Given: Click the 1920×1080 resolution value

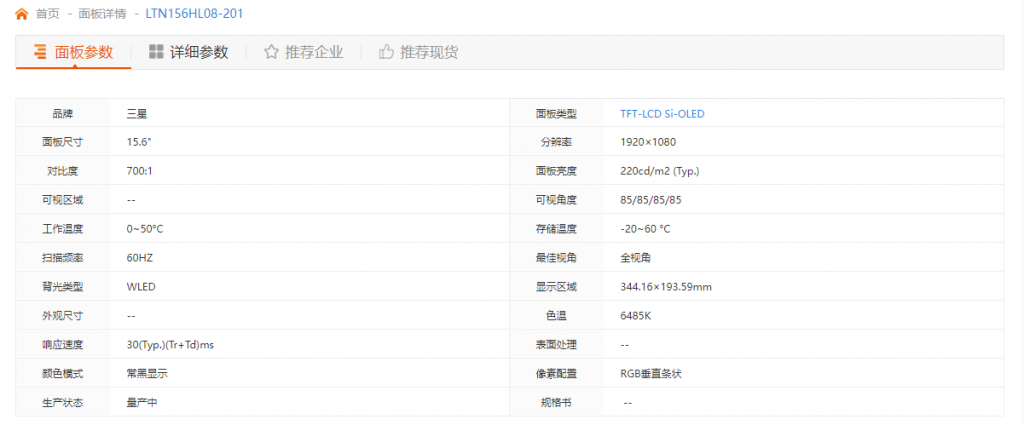Looking at the screenshot, I should coord(648,142).
